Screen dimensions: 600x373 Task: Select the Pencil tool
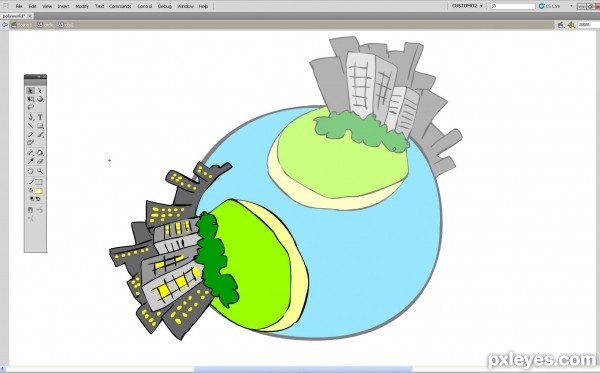(x=30, y=134)
